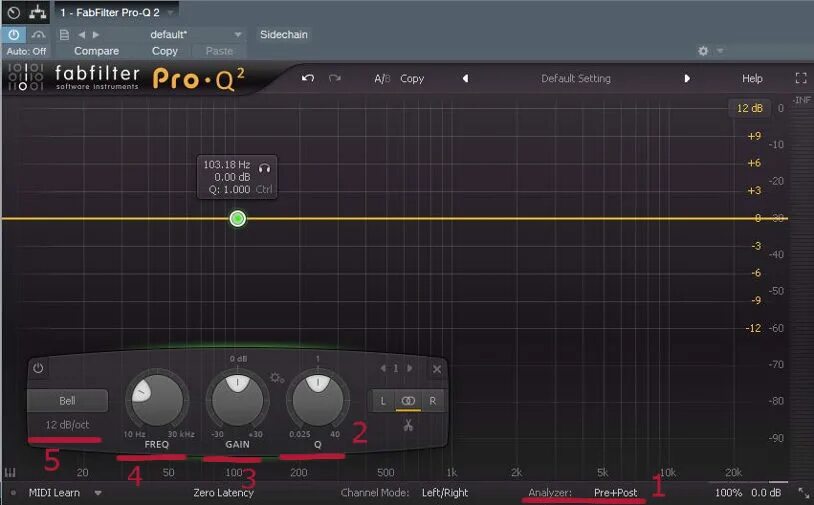Open the MIDI Learn dropdown arrow
This screenshot has width=814, height=505.
(98, 493)
